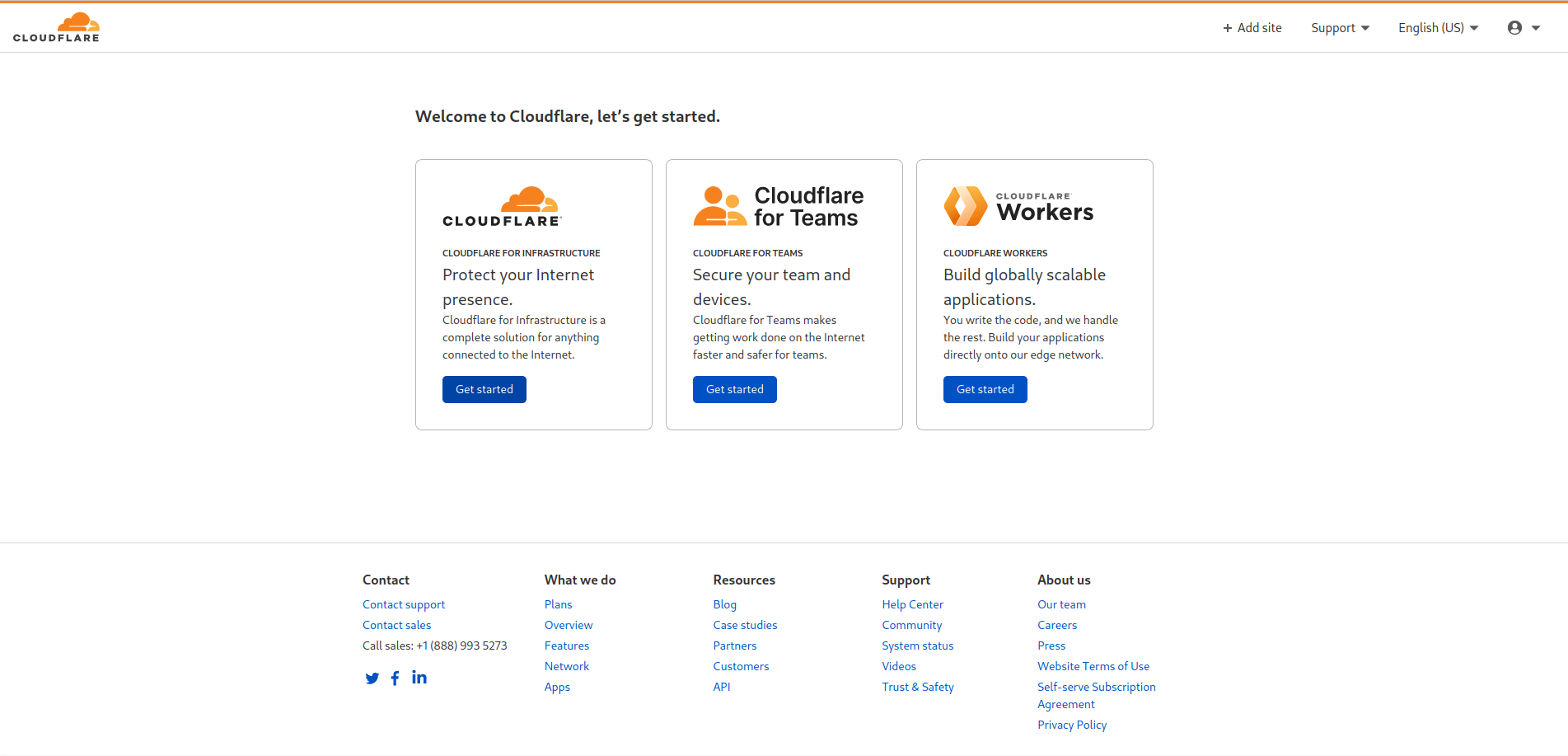Click the Protect your Internet presence heading
This screenshot has width=1568, height=756.
click(x=518, y=287)
